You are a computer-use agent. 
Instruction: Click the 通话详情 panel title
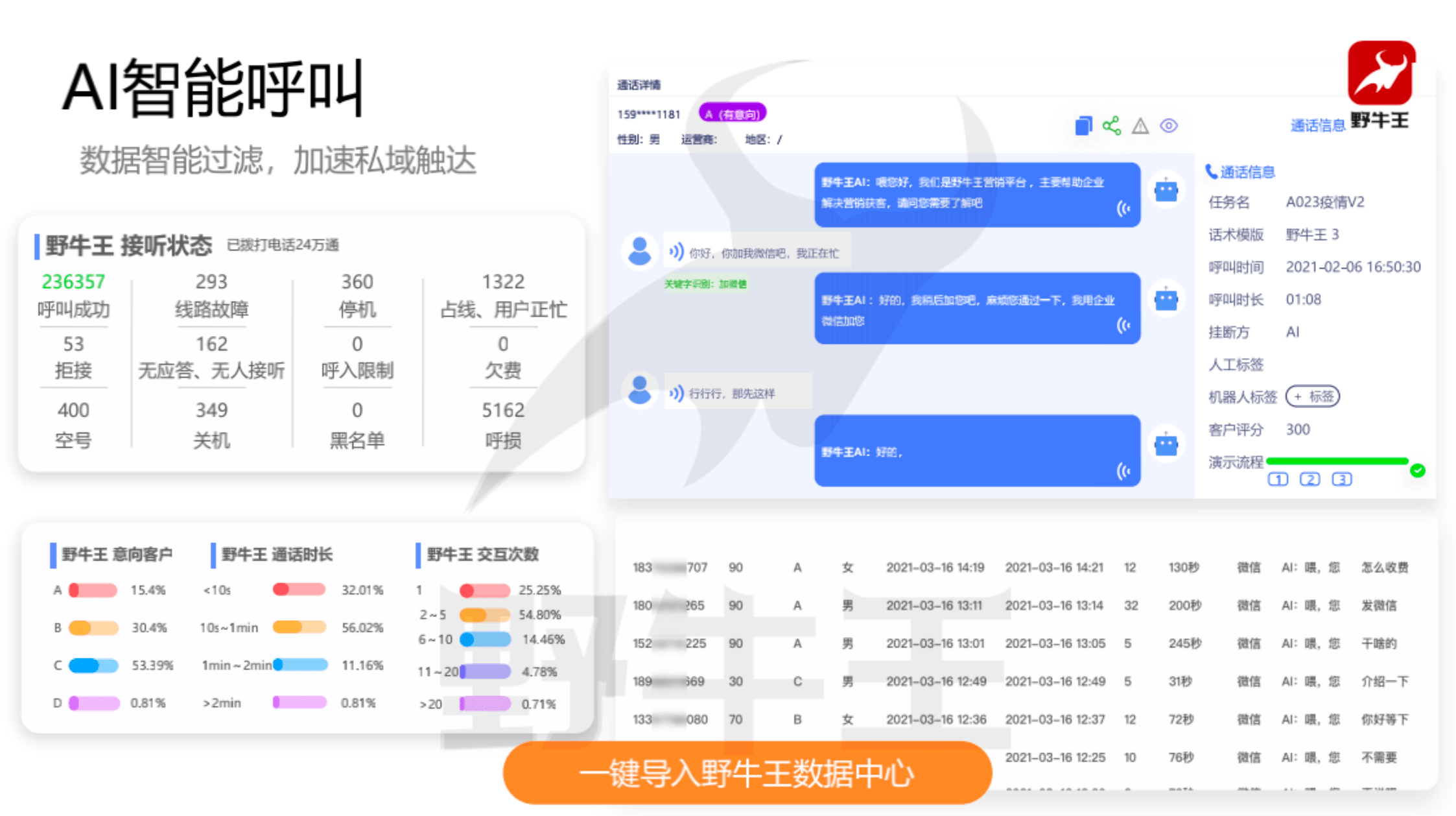(x=639, y=85)
